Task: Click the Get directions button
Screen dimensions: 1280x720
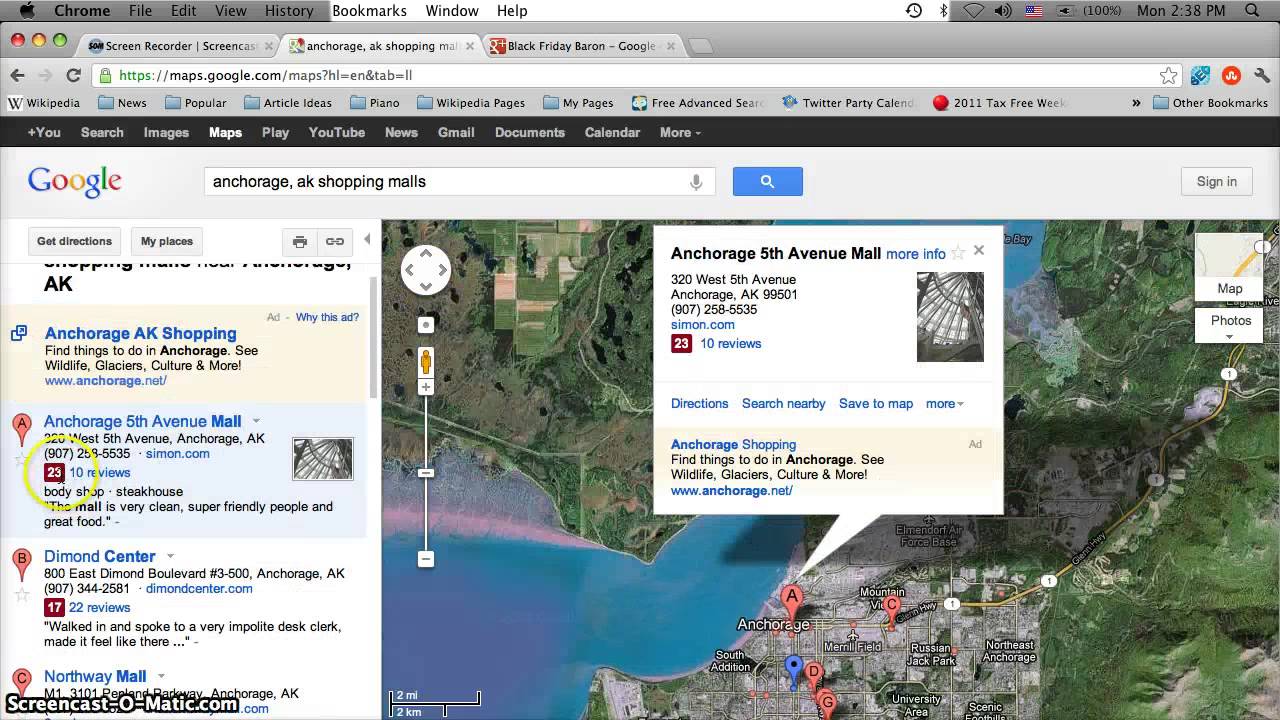Action: pyautogui.click(x=74, y=241)
